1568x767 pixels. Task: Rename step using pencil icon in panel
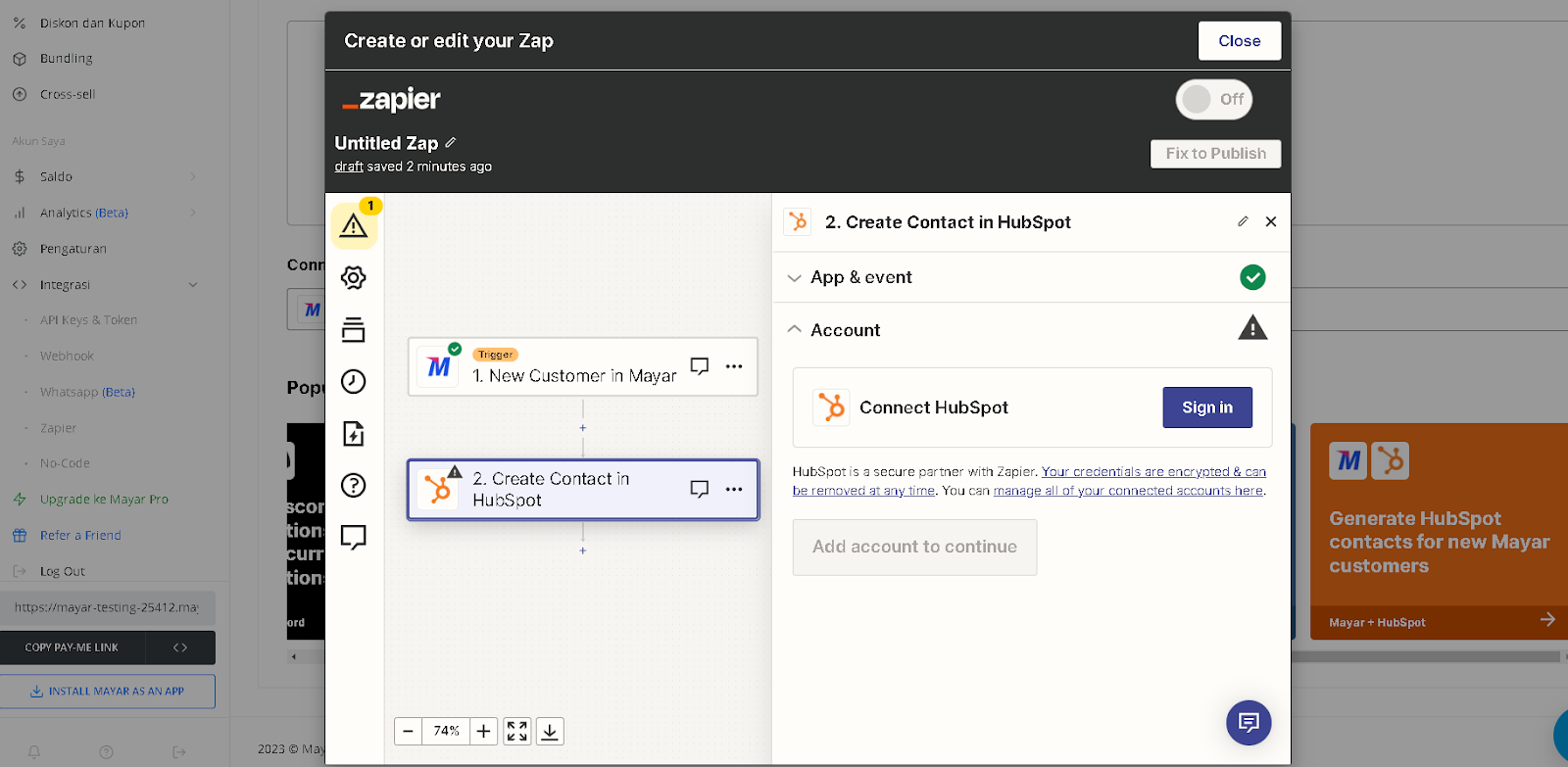click(x=1243, y=222)
